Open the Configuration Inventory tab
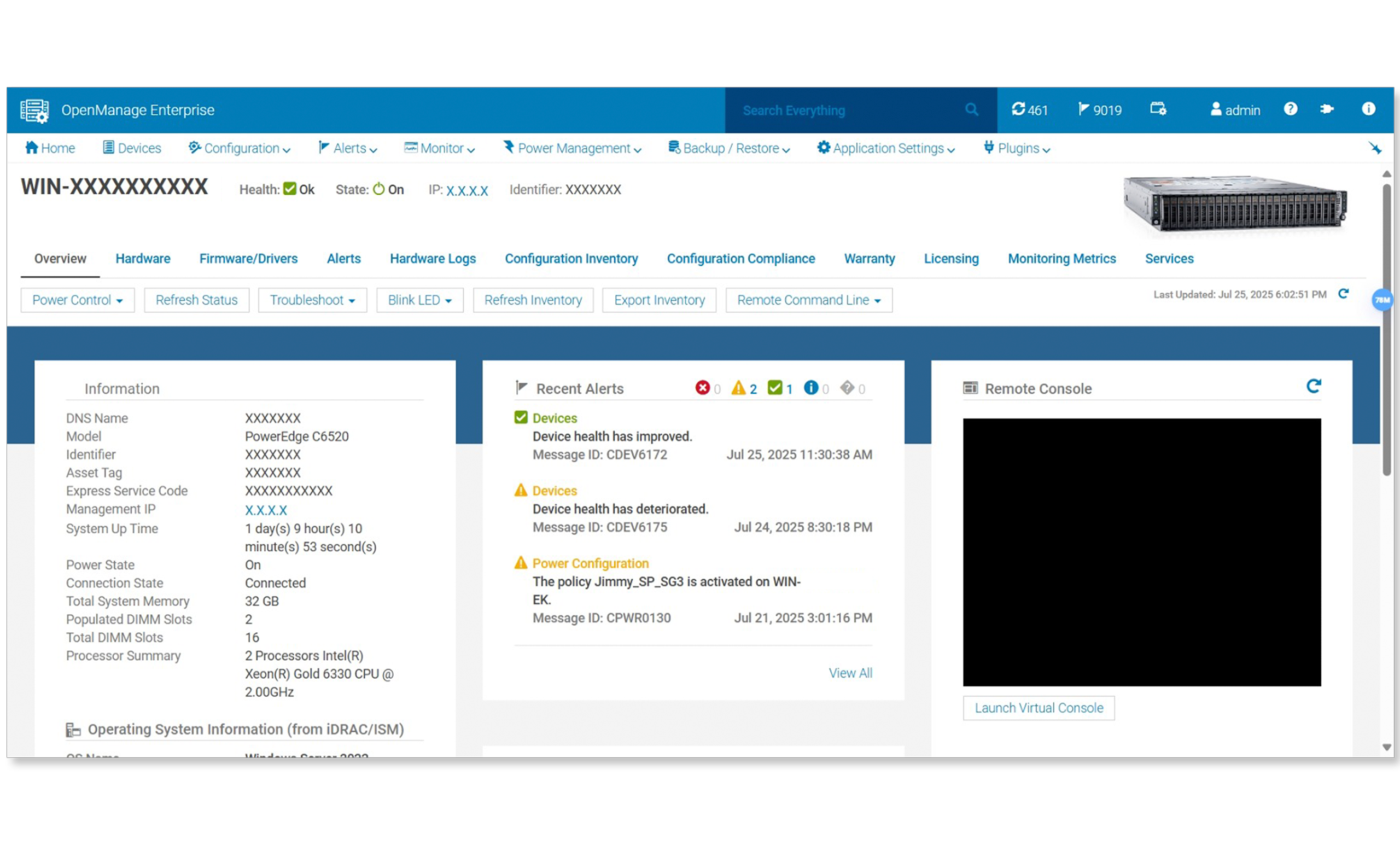Image resolution: width=1400 pixels, height=845 pixels. click(571, 259)
